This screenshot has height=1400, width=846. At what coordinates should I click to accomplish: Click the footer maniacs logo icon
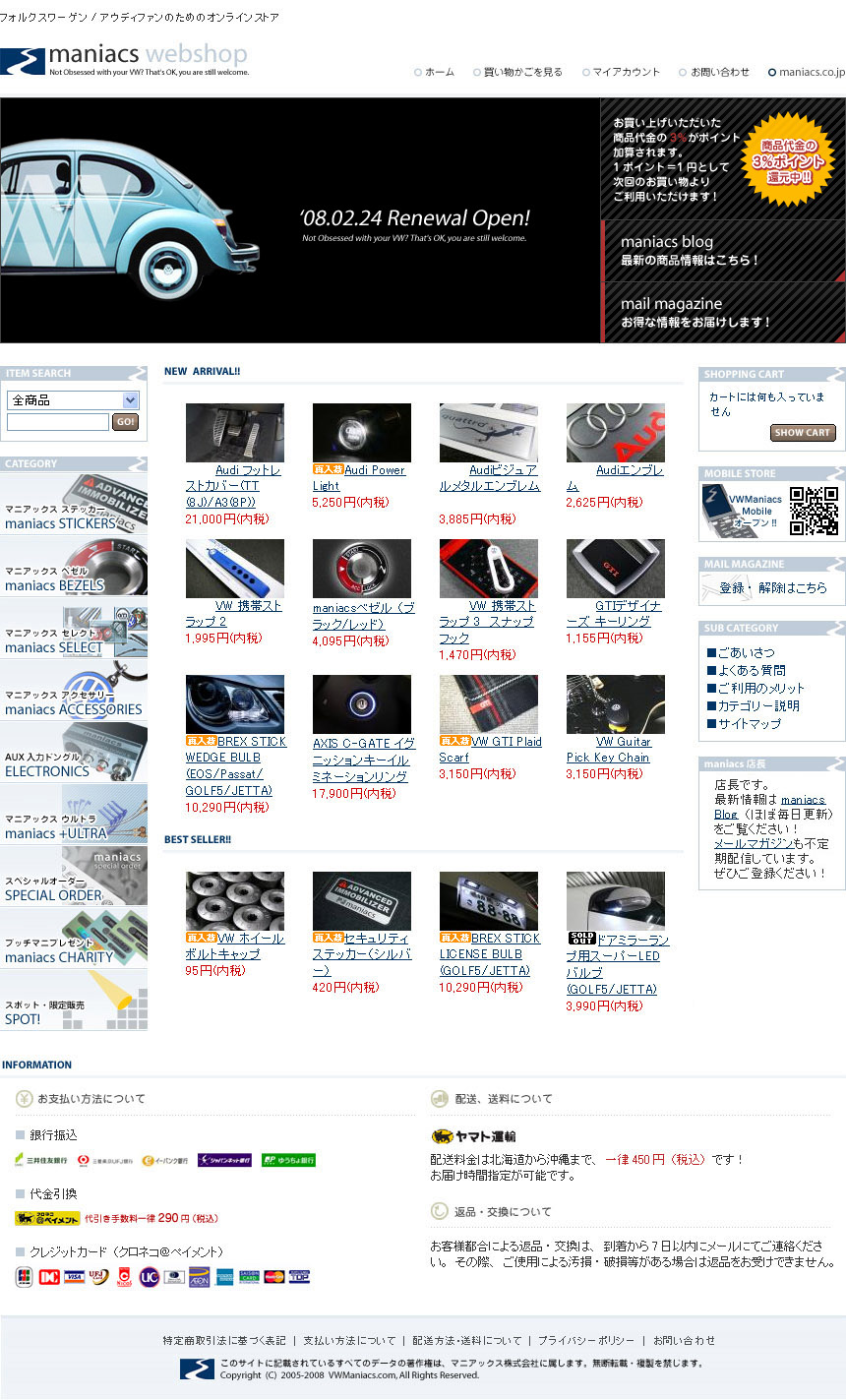197,1369
